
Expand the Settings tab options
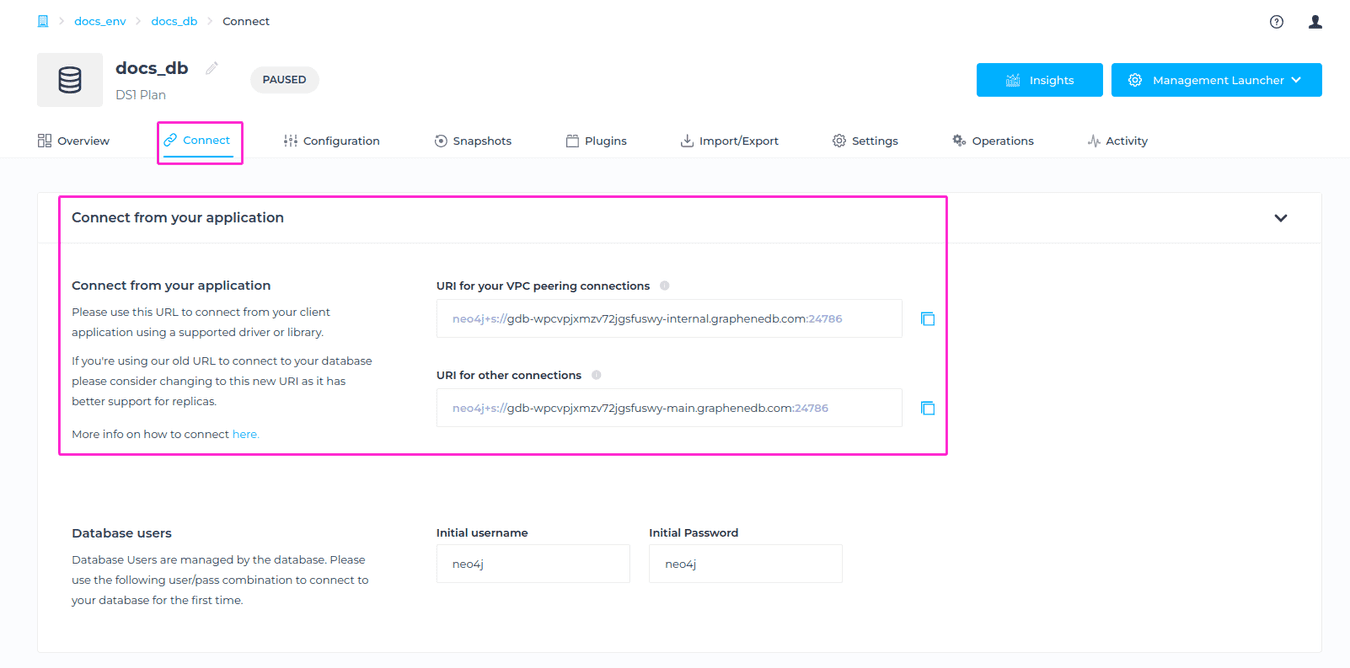click(865, 141)
